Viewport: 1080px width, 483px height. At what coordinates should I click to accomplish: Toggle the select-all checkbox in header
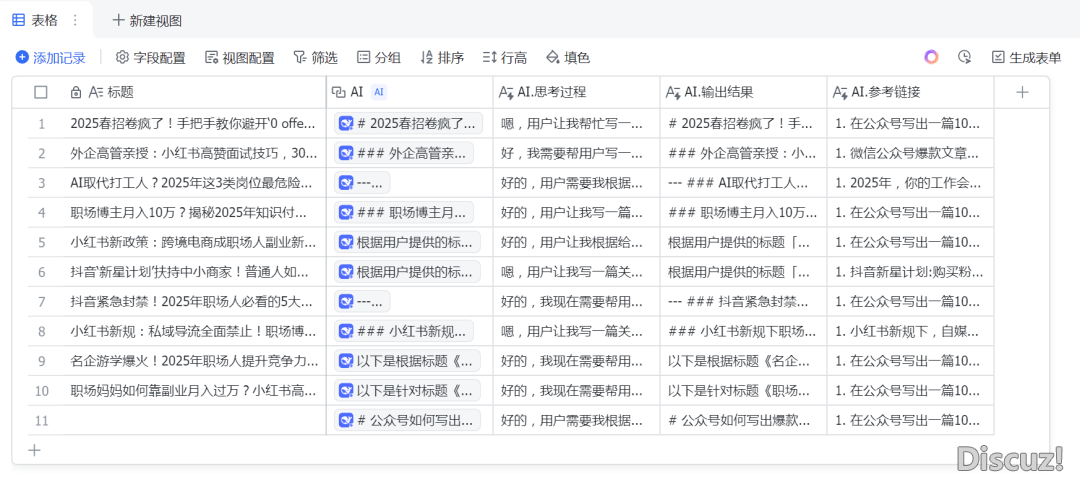pyautogui.click(x=41, y=92)
